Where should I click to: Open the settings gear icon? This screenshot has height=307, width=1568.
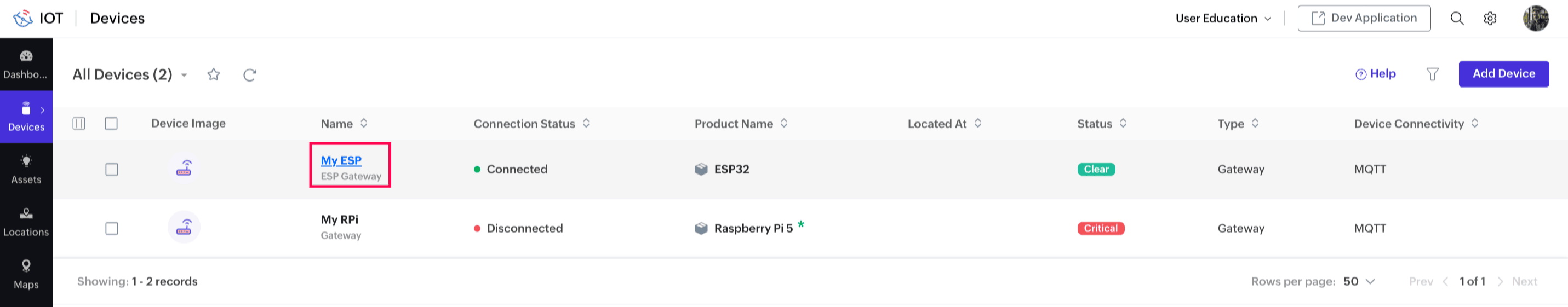[x=1490, y=18]
